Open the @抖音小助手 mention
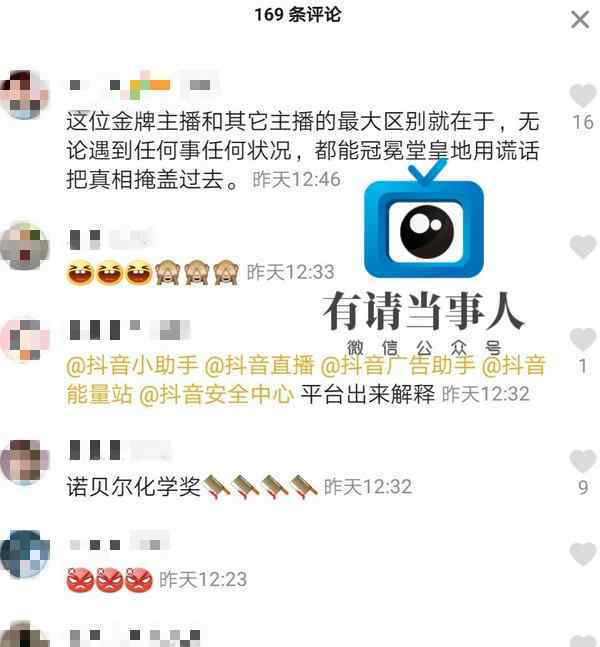 (132, 366)
